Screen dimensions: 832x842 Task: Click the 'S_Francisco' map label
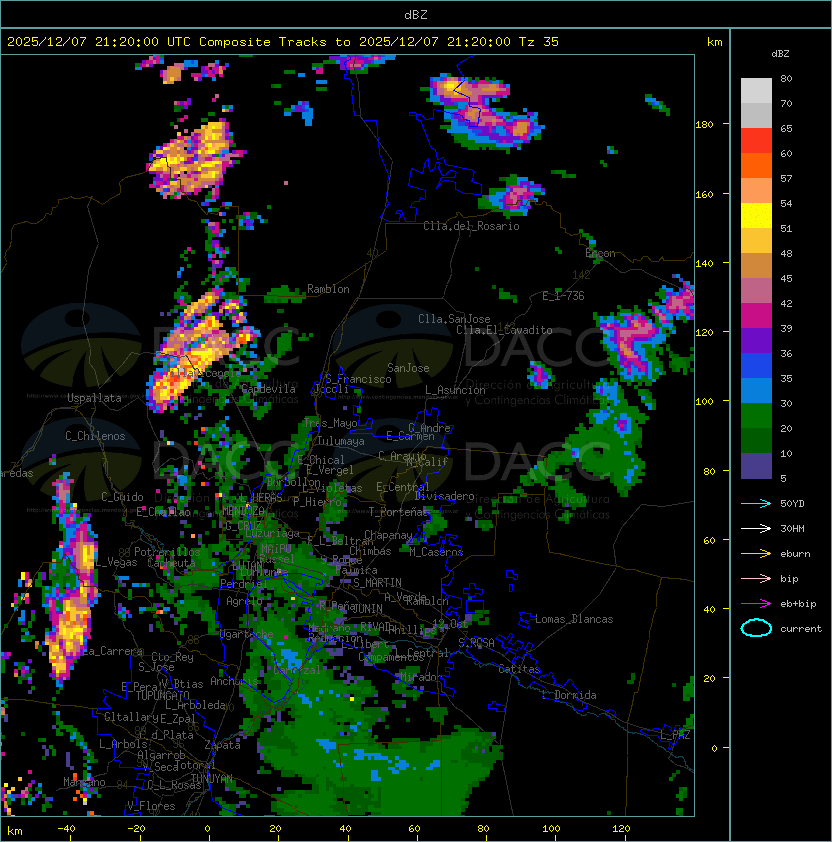pos(358,379)
